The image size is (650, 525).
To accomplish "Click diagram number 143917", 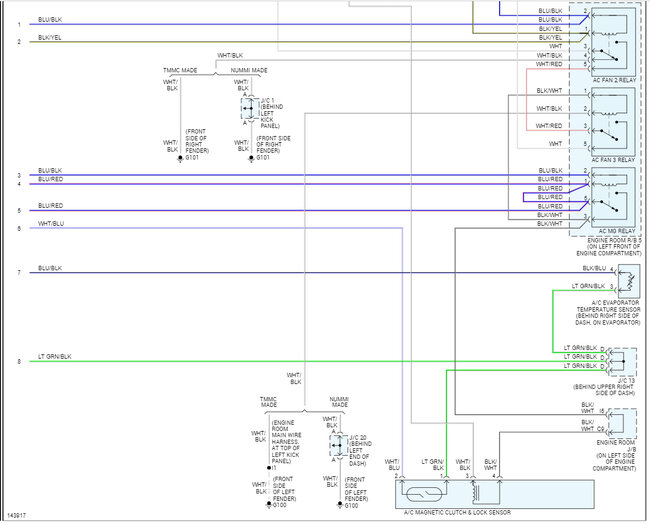I will (x=17, y=515).
